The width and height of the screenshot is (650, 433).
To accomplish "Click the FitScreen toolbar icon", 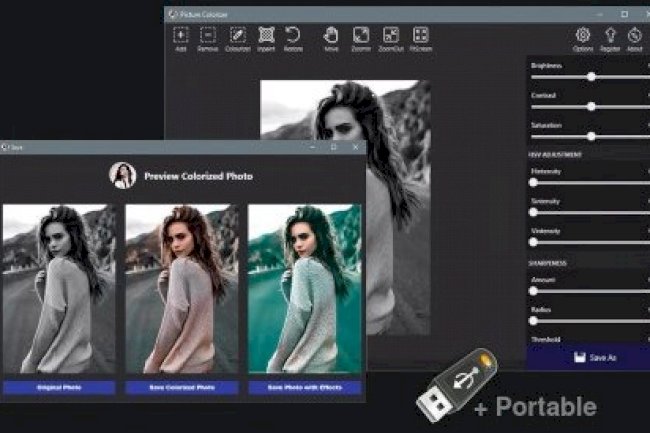I will coord(421,36).
